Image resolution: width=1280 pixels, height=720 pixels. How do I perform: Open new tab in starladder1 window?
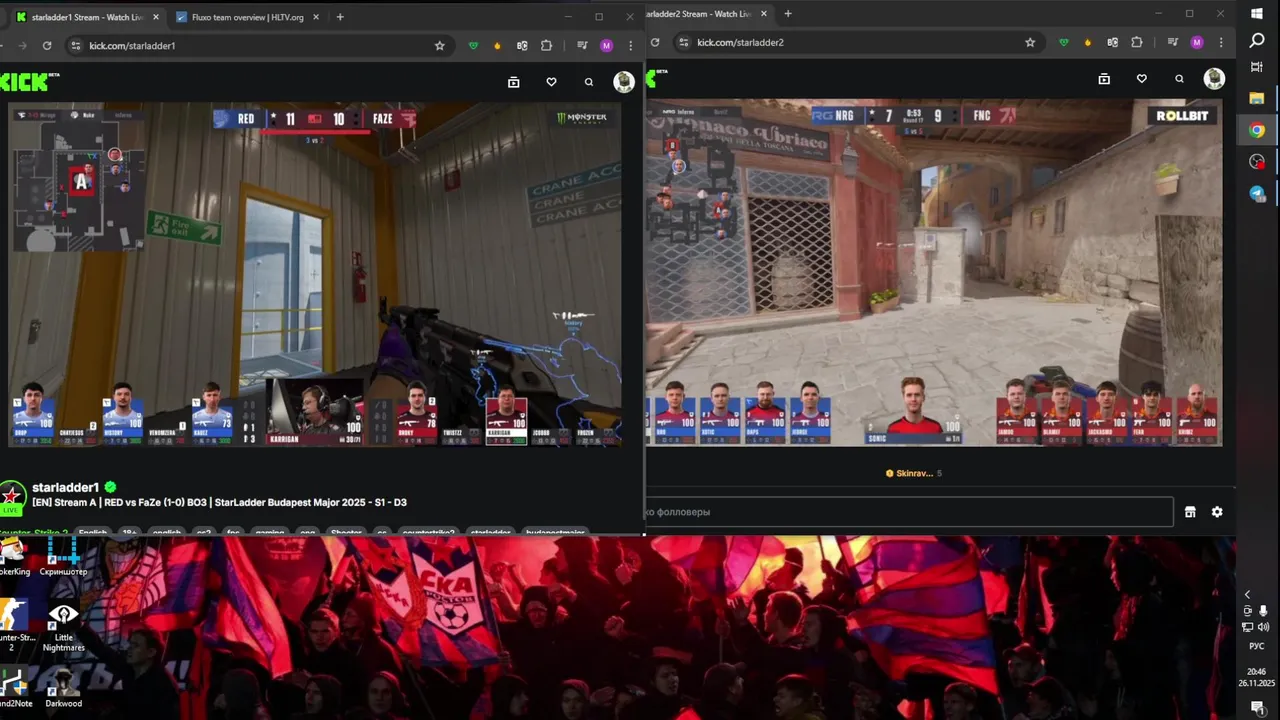(x=340, y=17)
